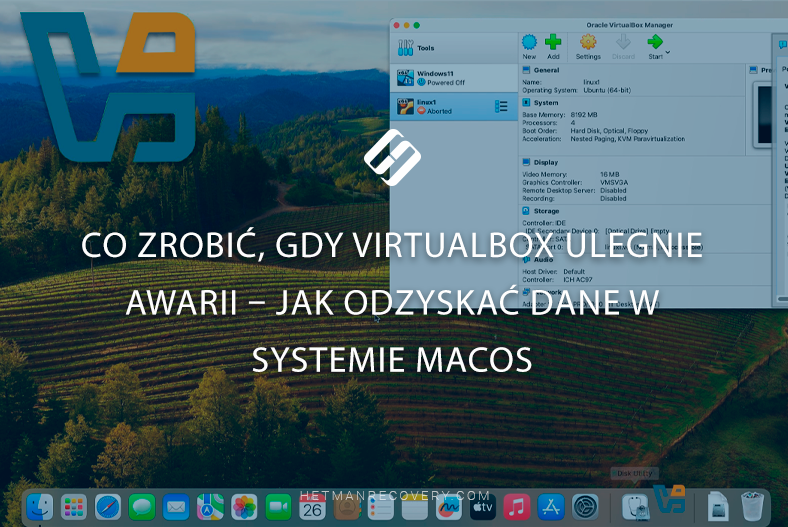Select the Windows11 virtual machine
788x527 pixels.
pos(454,78)
